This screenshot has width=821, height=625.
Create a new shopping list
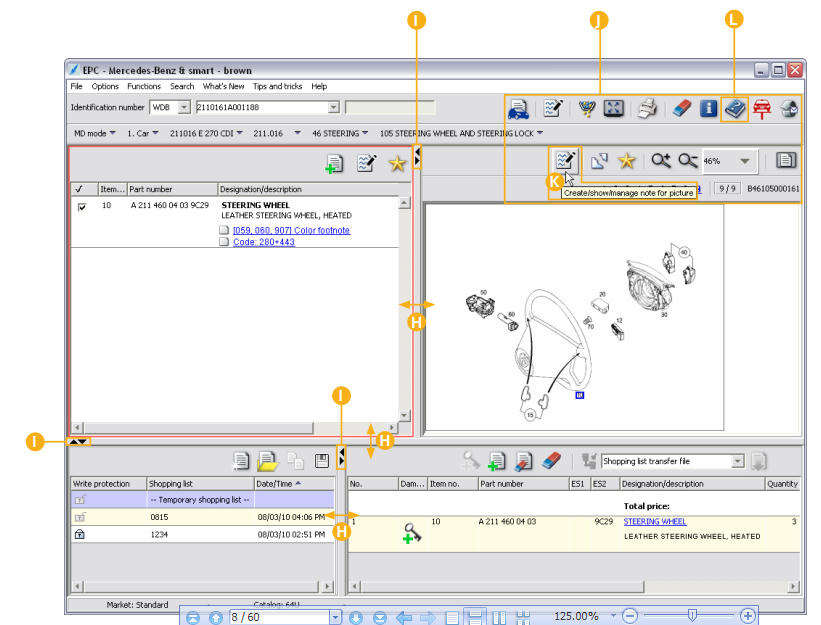[241, 461]
